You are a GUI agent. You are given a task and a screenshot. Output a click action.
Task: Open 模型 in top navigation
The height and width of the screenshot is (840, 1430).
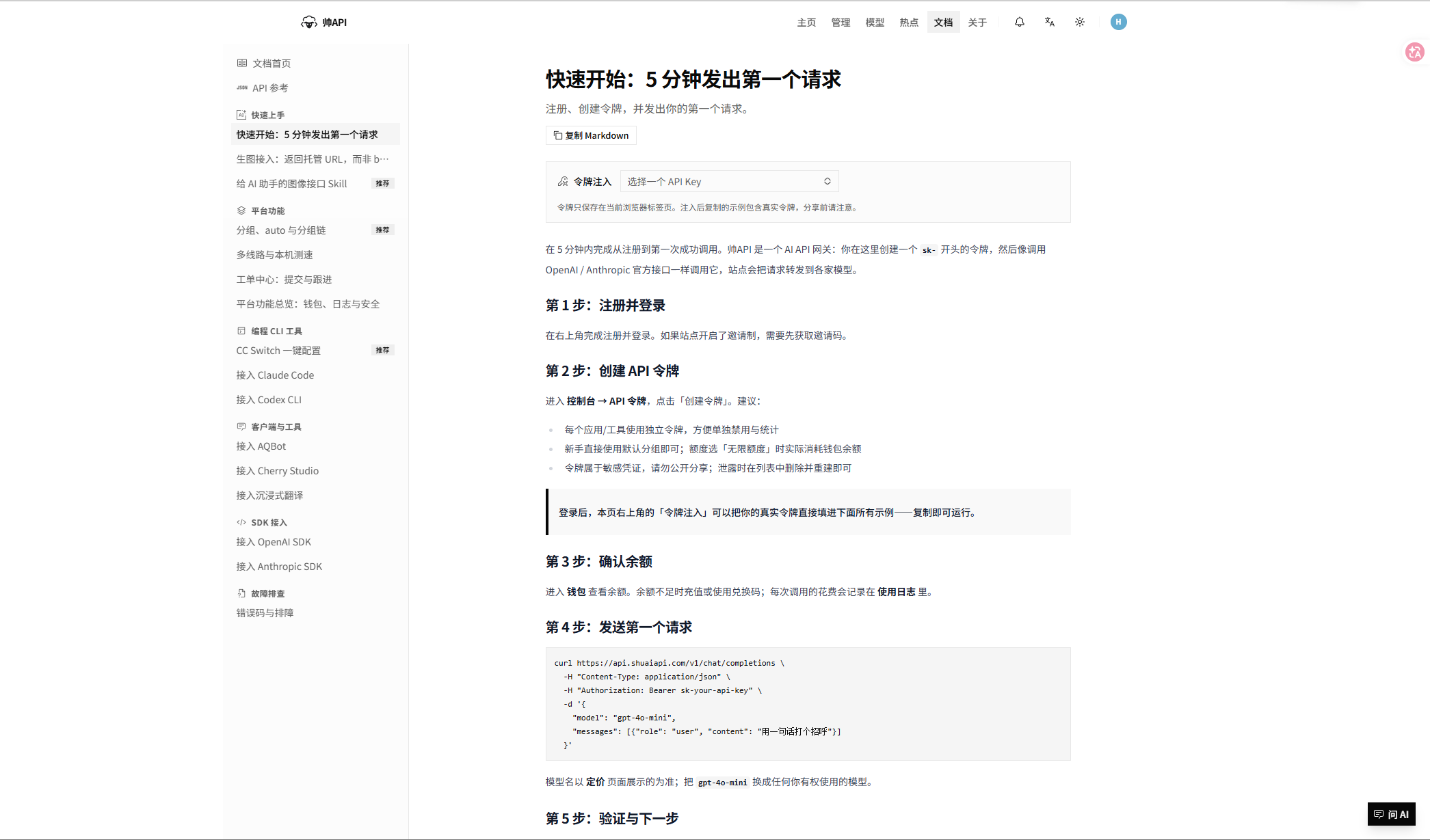pos(875,22)
